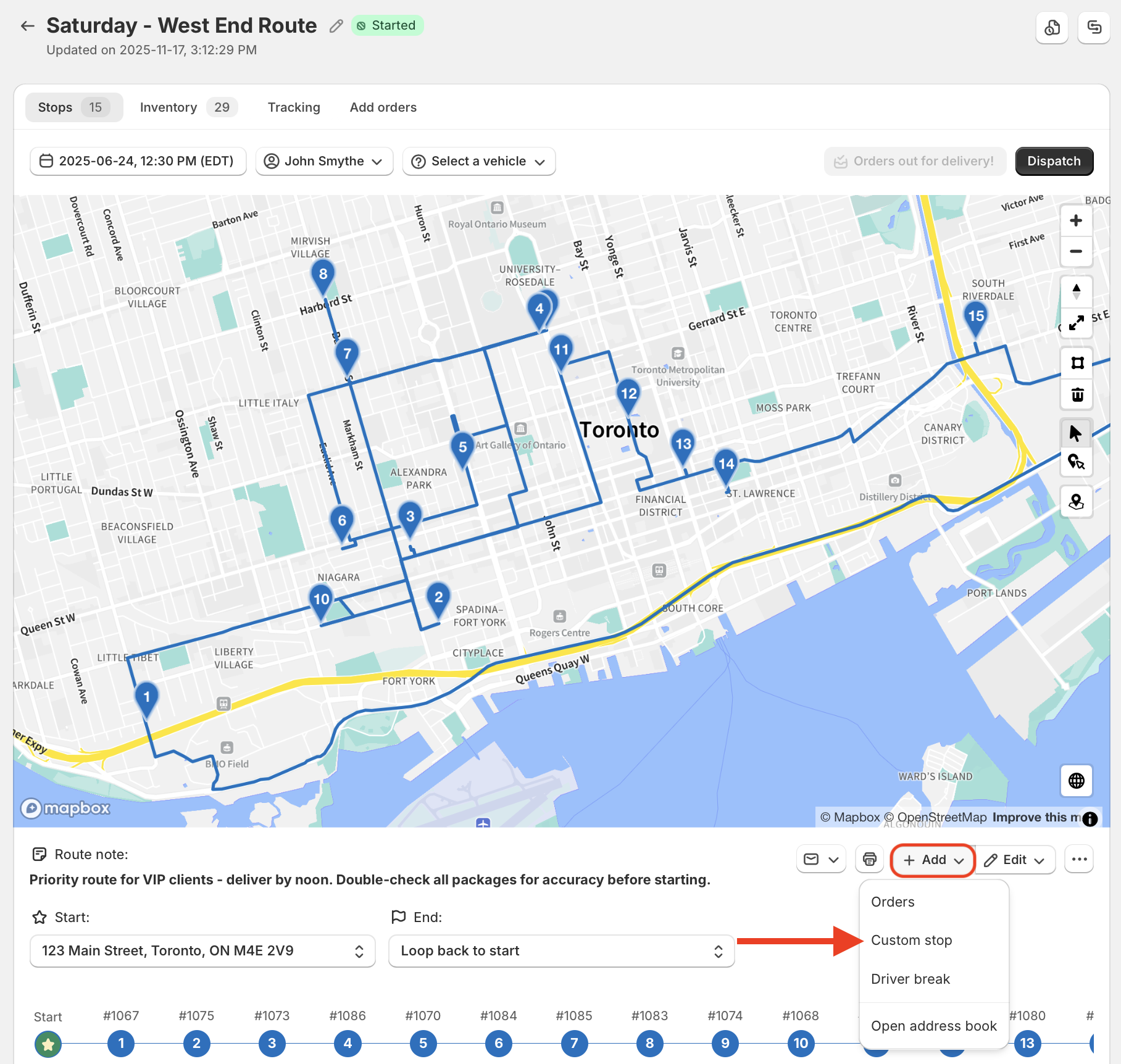
Task: Select stop 5 on the route timeline
Action: (x=423, y=1043)
